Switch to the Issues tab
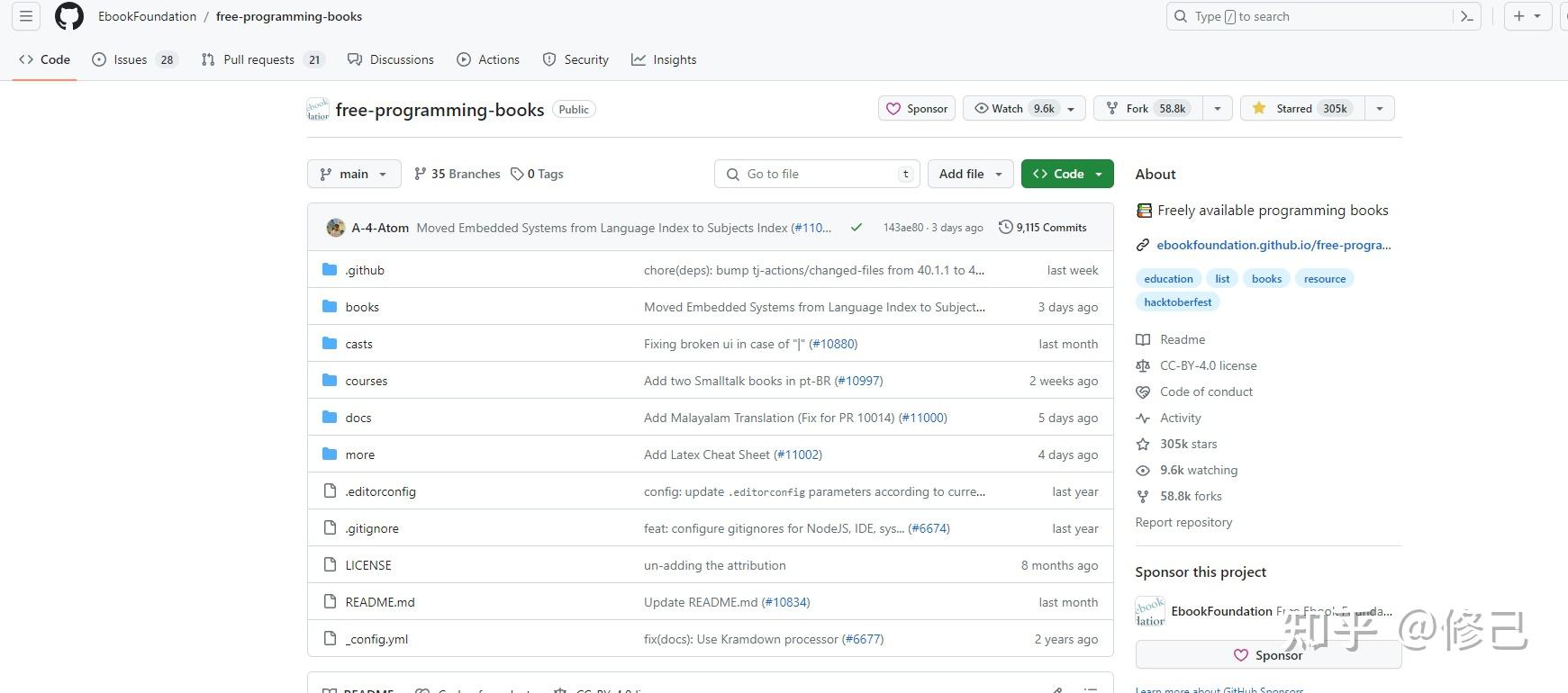Screen dimensions: 1568x693 pyautogui.click(x=131, y=59)
